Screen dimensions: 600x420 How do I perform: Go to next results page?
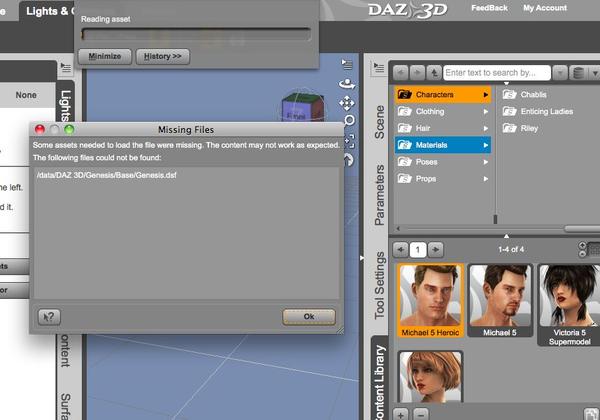click(x=435, y=250)
